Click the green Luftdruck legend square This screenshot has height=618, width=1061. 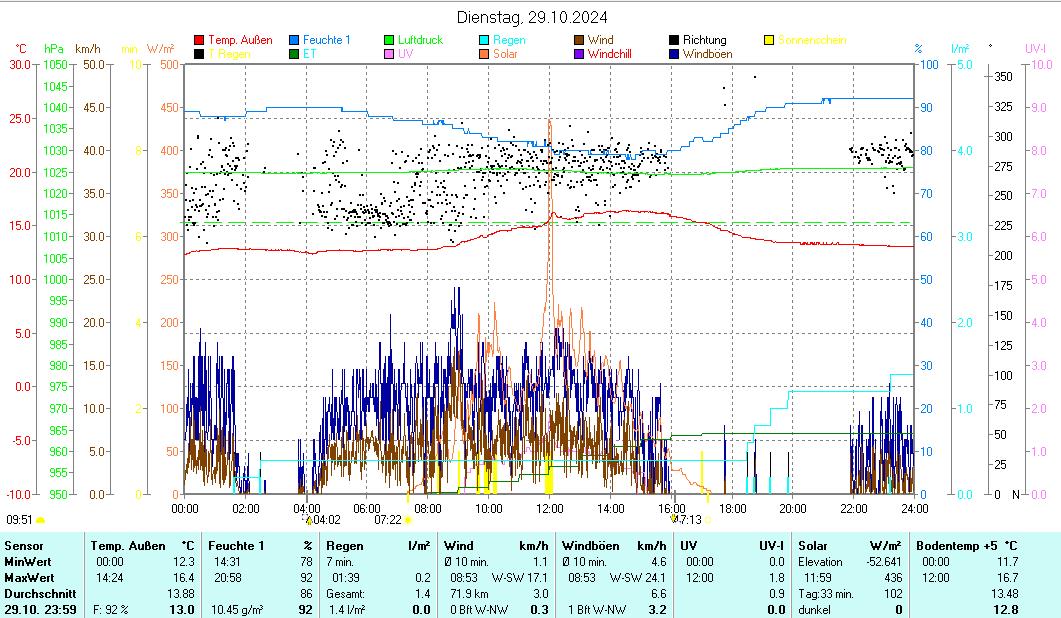pyautogui.click(x=390, y=40)
